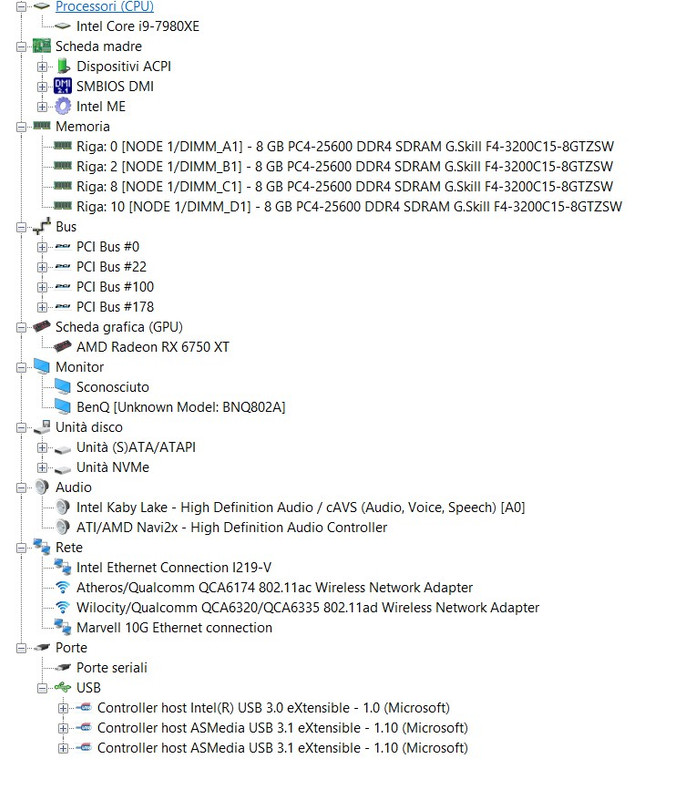The height and width of the screenshot is (800, 675).
Task: Collapse the Memoria section
Action: click(21, 127)
